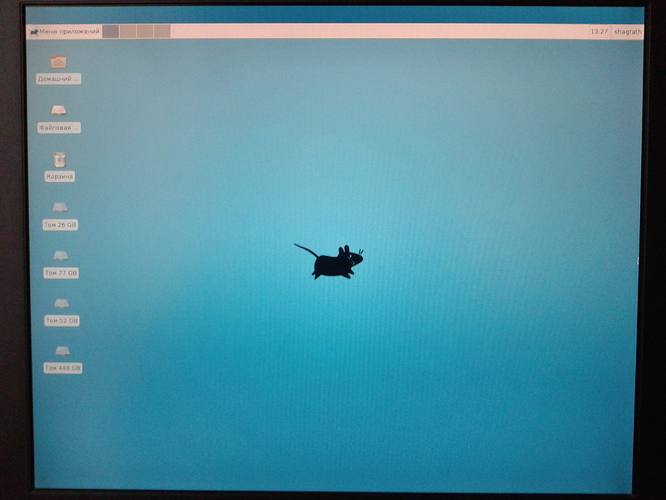Switch to the second workspace in pager
Image resolution: width=666 pixels, height=500 pixels.
click(x=128, y=31)
